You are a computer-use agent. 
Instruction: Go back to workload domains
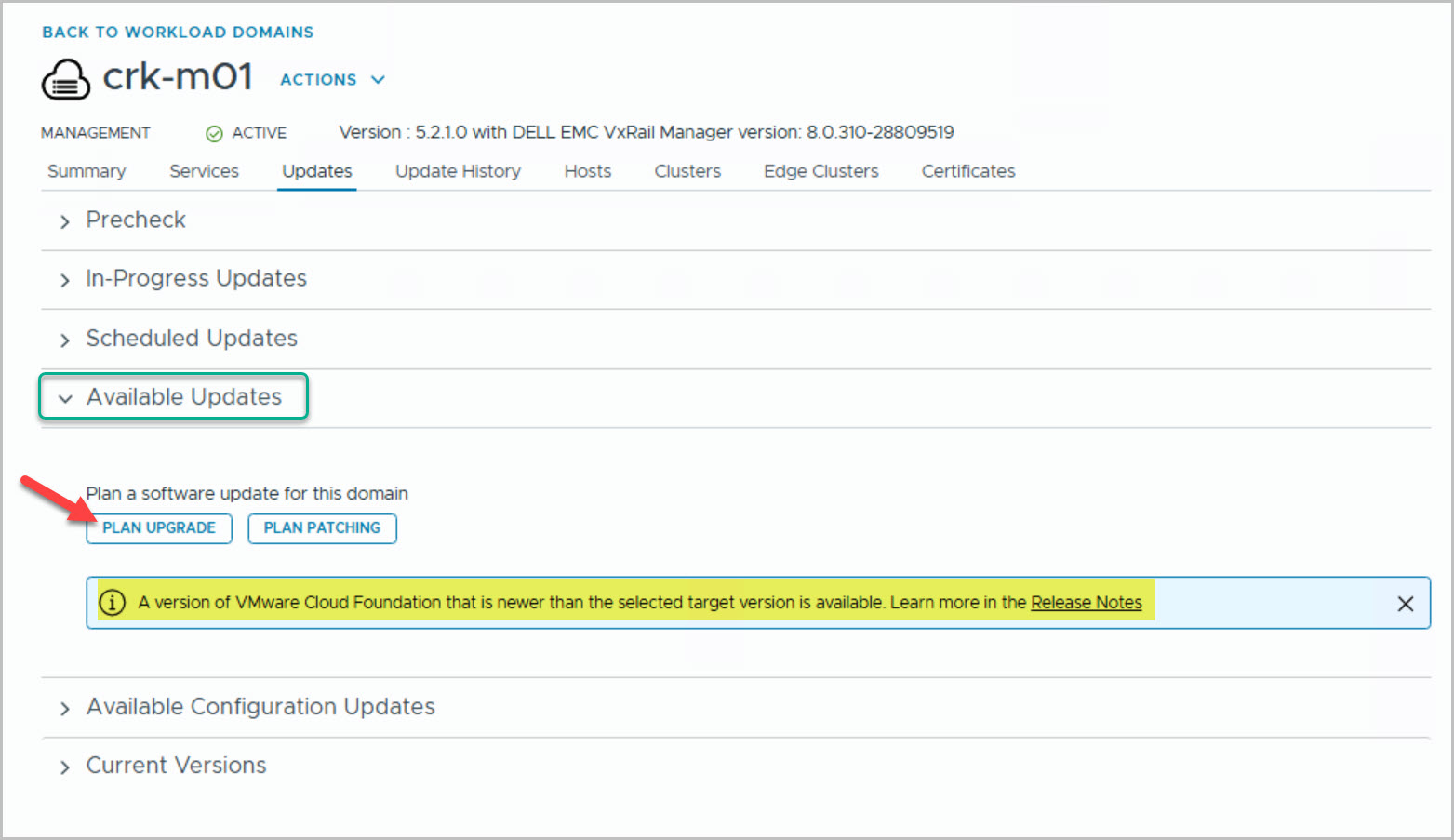pyautogui.click(x=178, y=33)
